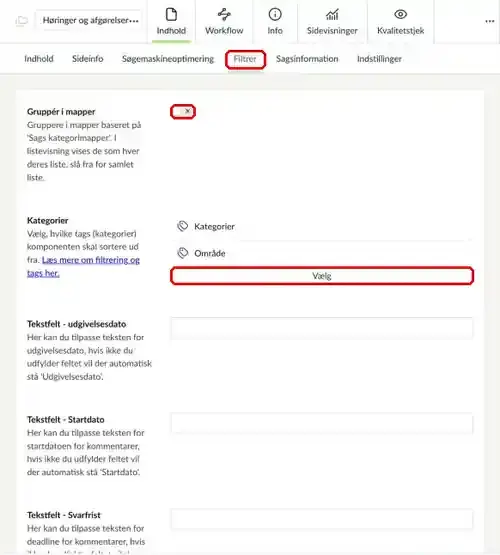Switch to the Sagsinformation tab

coord(307,59)
